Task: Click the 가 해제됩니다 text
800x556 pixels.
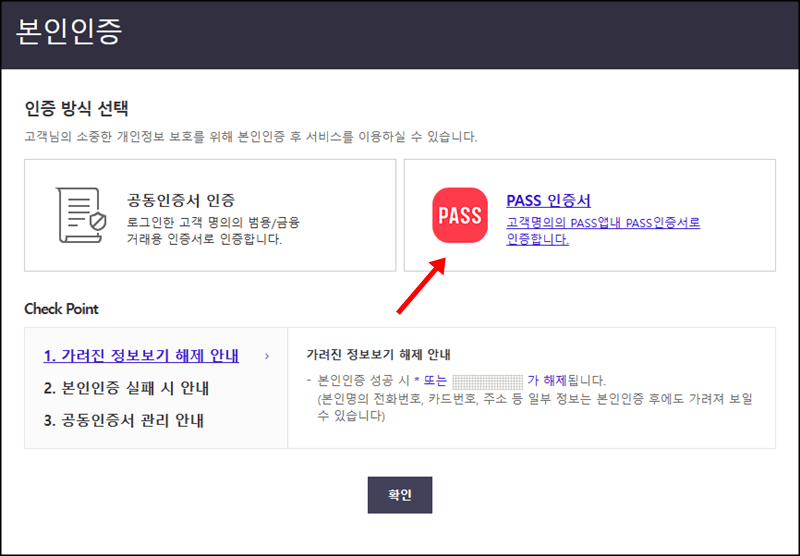Action: tap(566, 381)
